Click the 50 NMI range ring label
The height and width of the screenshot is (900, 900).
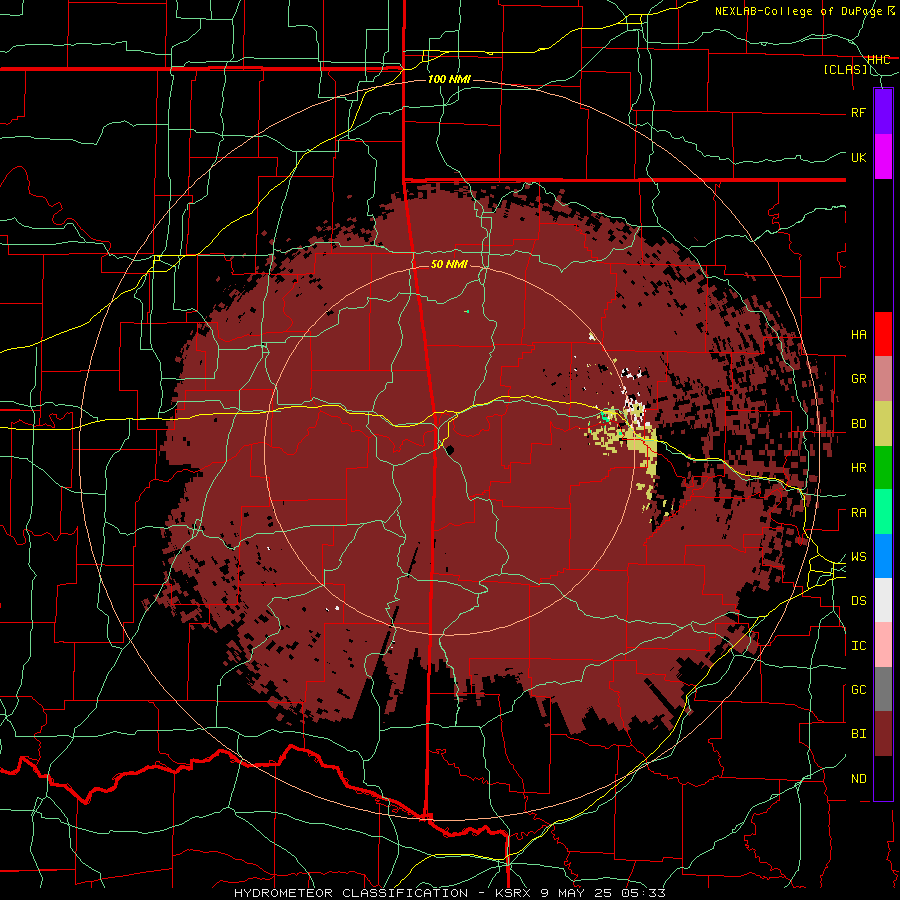pyautogui.click(x=449, y=264)
